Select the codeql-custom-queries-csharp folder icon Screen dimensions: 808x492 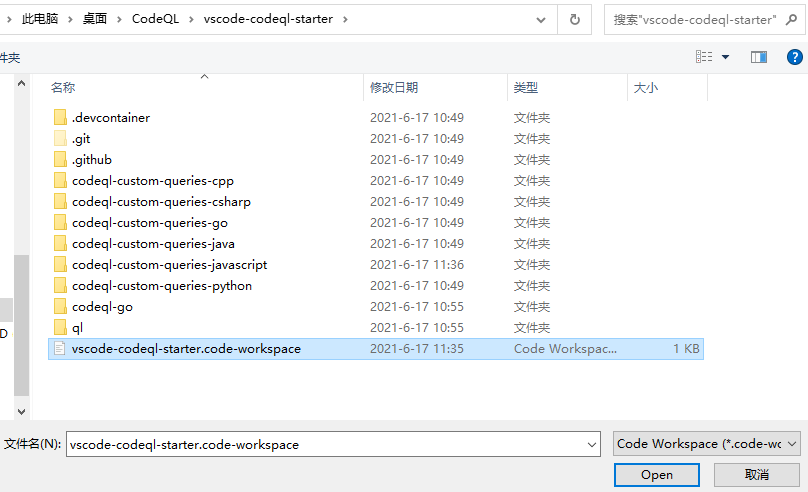pos(60,201)
